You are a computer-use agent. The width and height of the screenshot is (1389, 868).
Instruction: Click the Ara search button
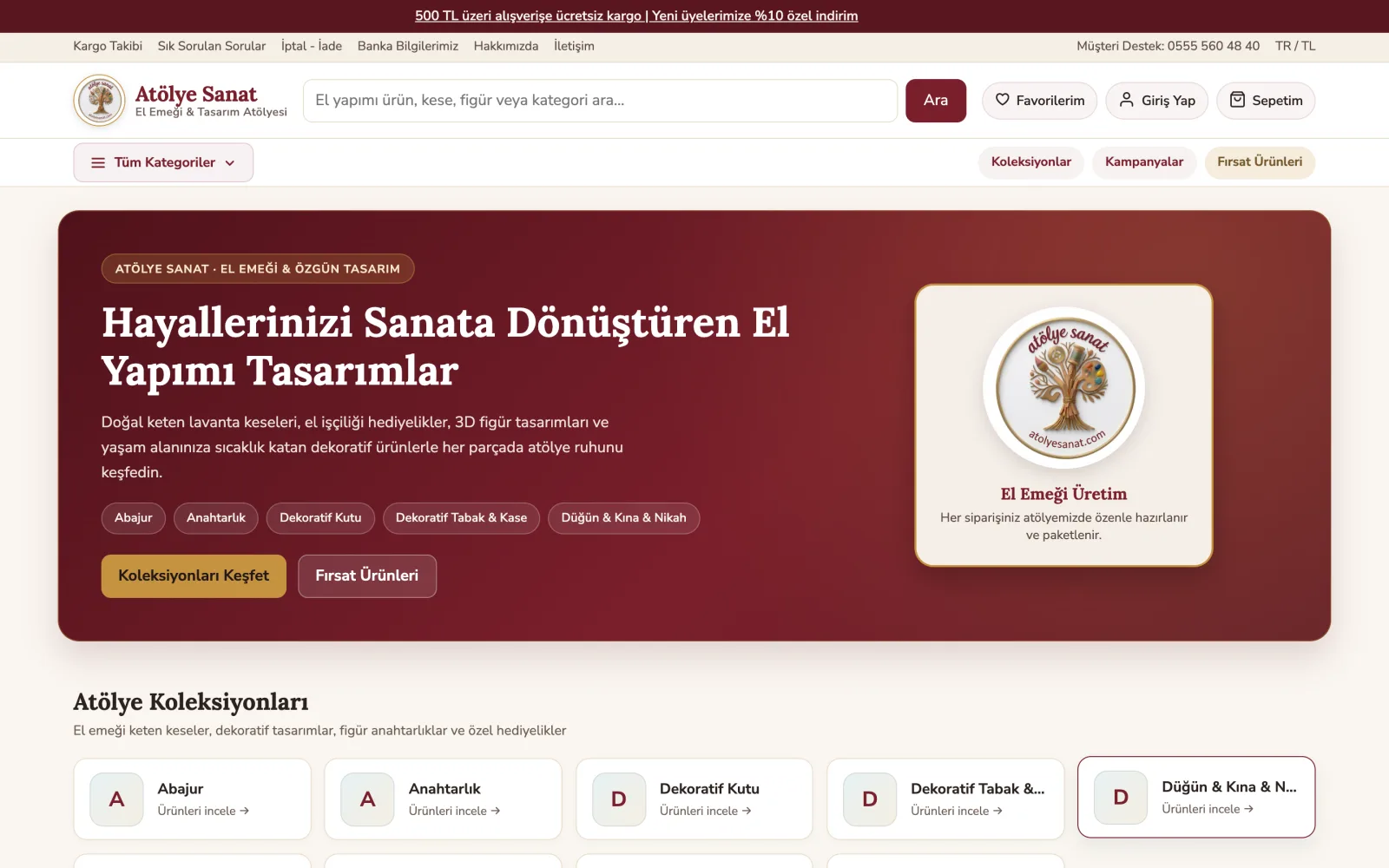936,101
